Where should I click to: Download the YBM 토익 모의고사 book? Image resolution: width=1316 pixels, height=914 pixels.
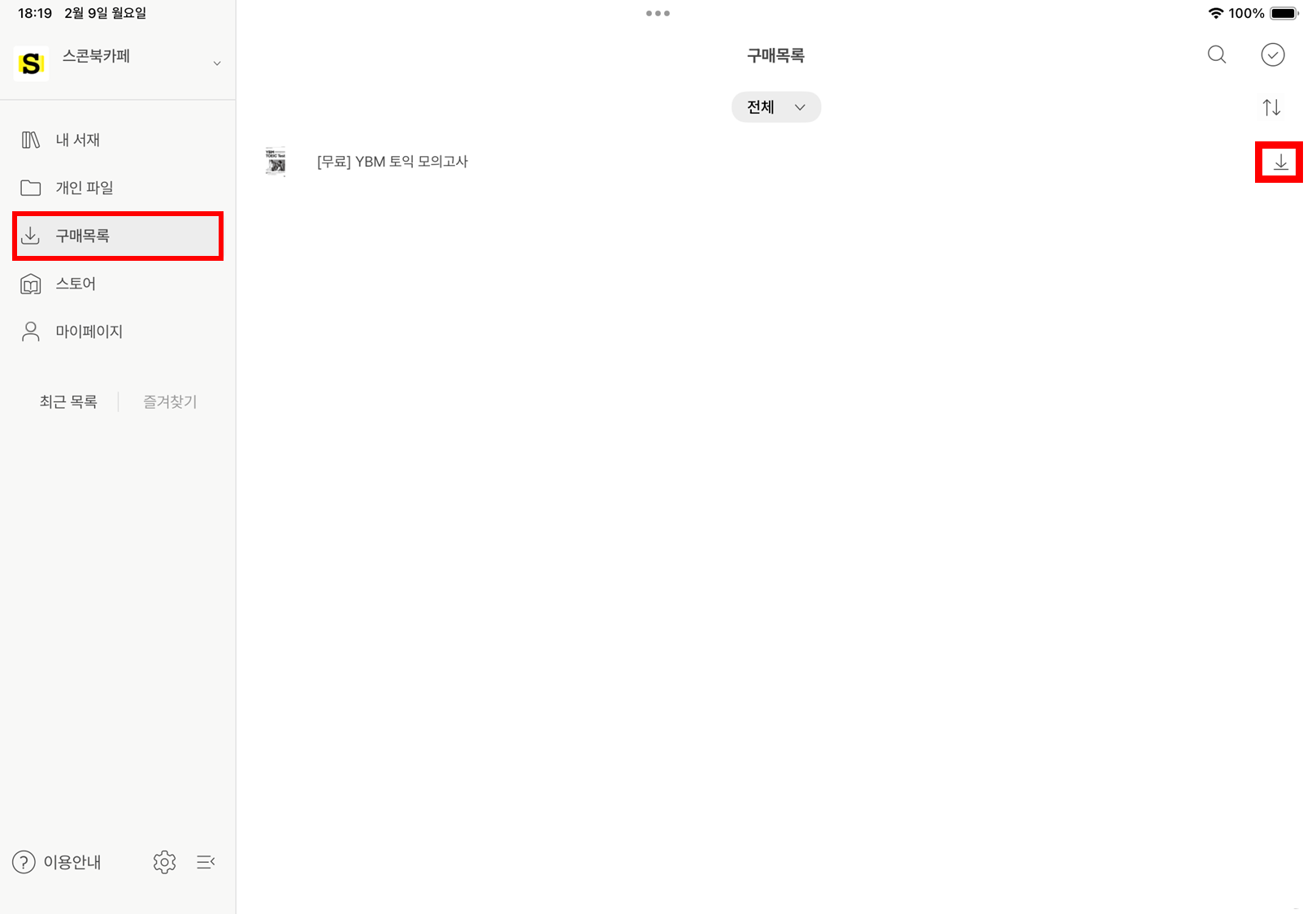(1279, 162)
